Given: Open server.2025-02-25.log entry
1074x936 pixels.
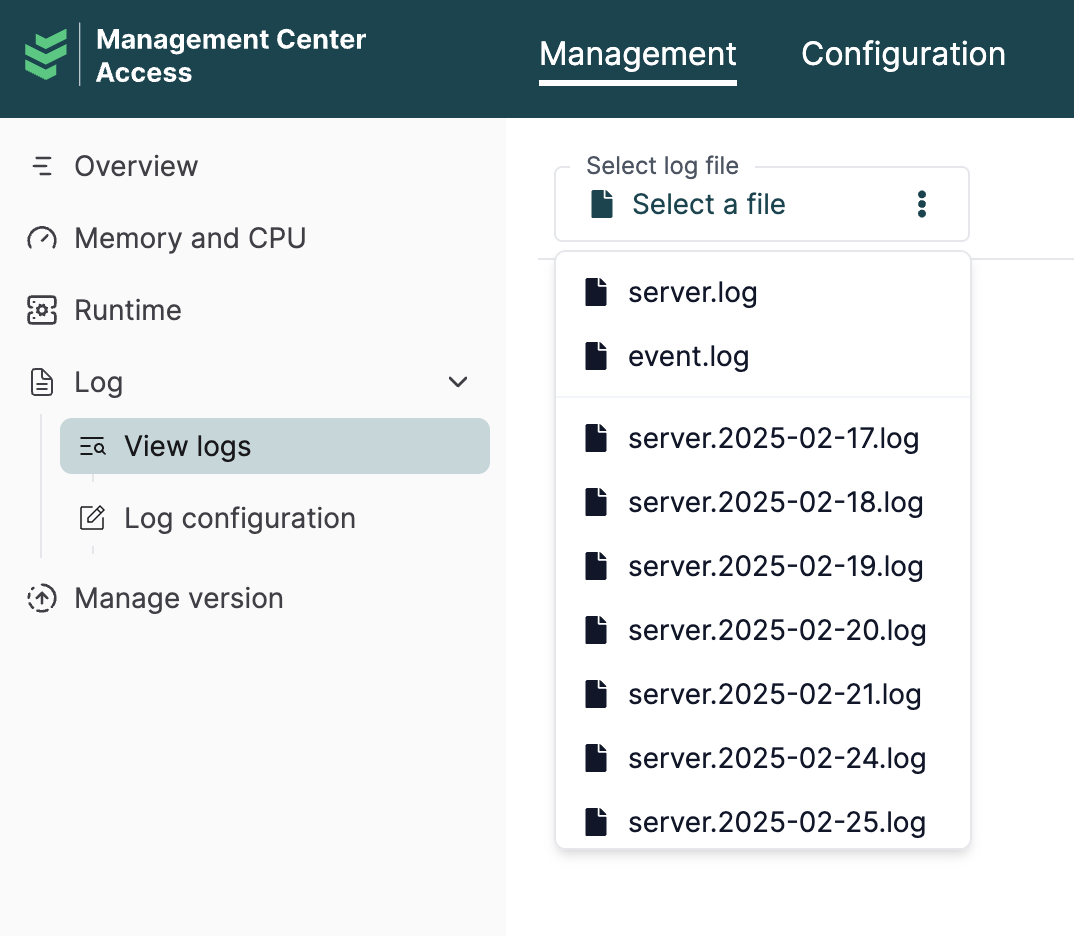Looking at the screenshot, I should click(777, 822).
